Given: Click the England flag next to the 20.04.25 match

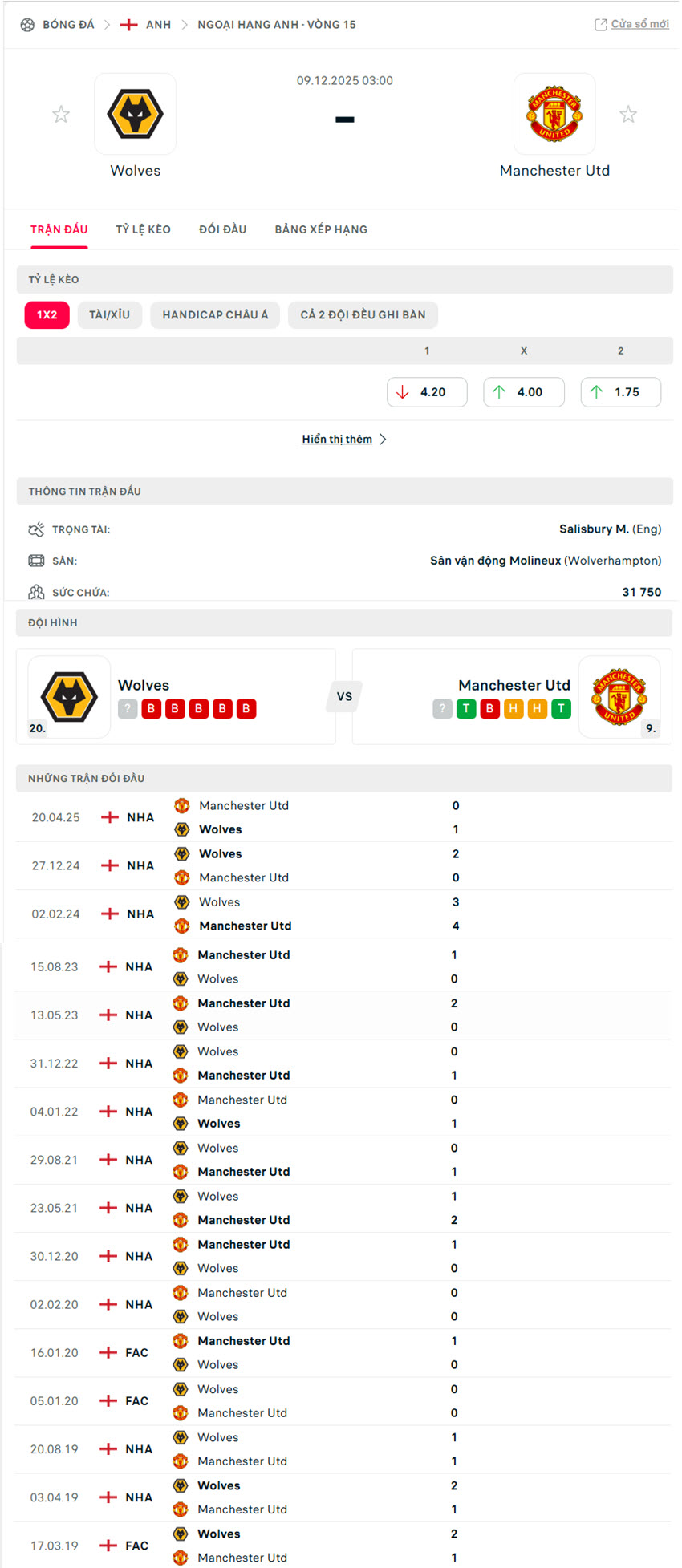Looking at the screenshot, I should pyautogui.click(x=109, y=817).
